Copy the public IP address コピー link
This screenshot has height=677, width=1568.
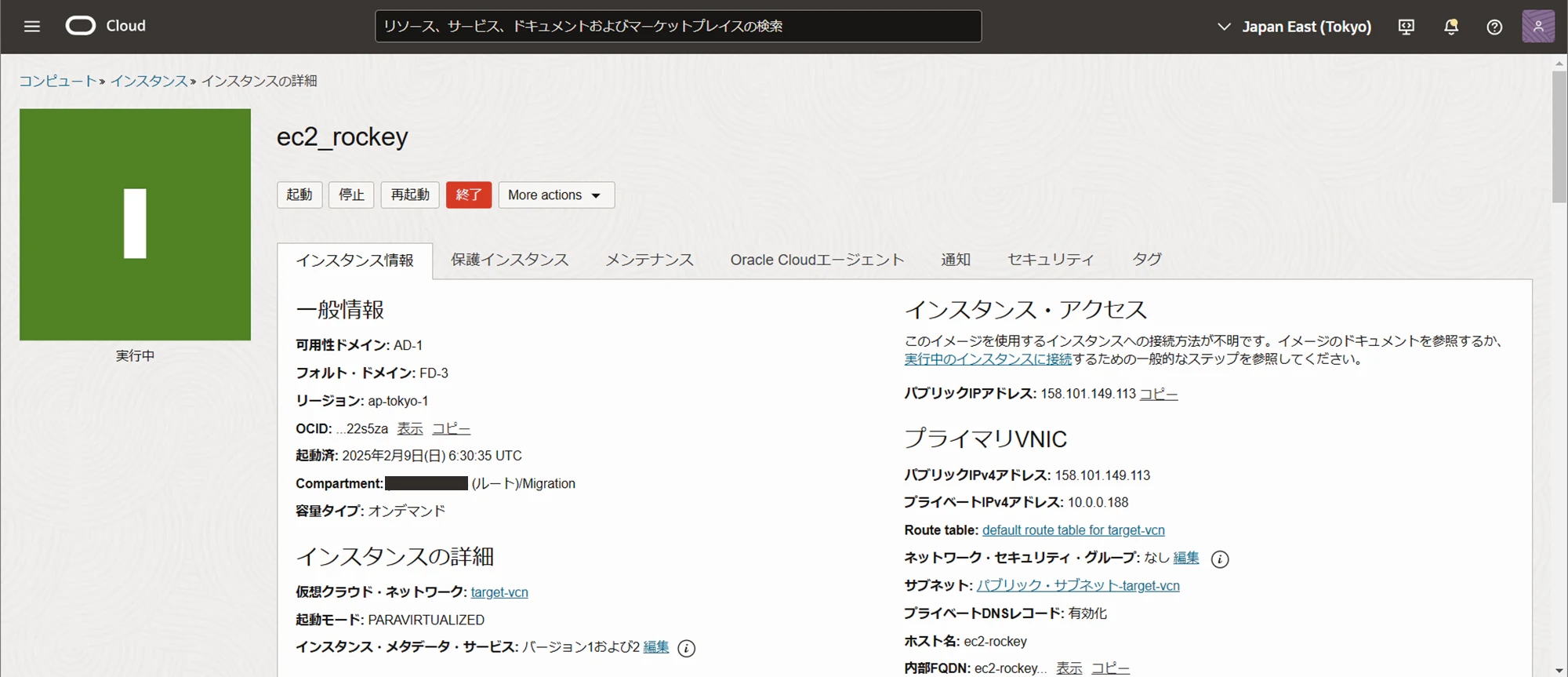(x=1159, y=394)
